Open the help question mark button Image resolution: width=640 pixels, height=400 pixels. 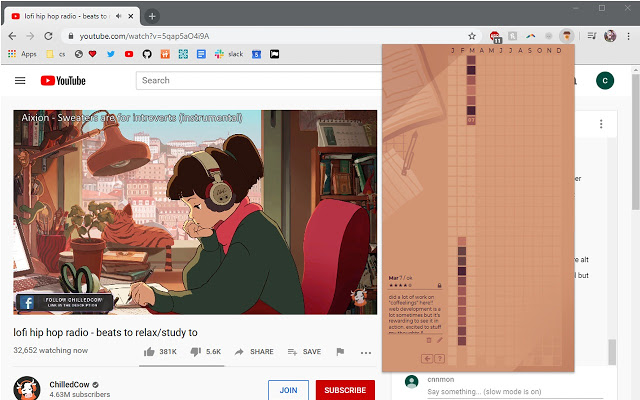pos(440,359)
